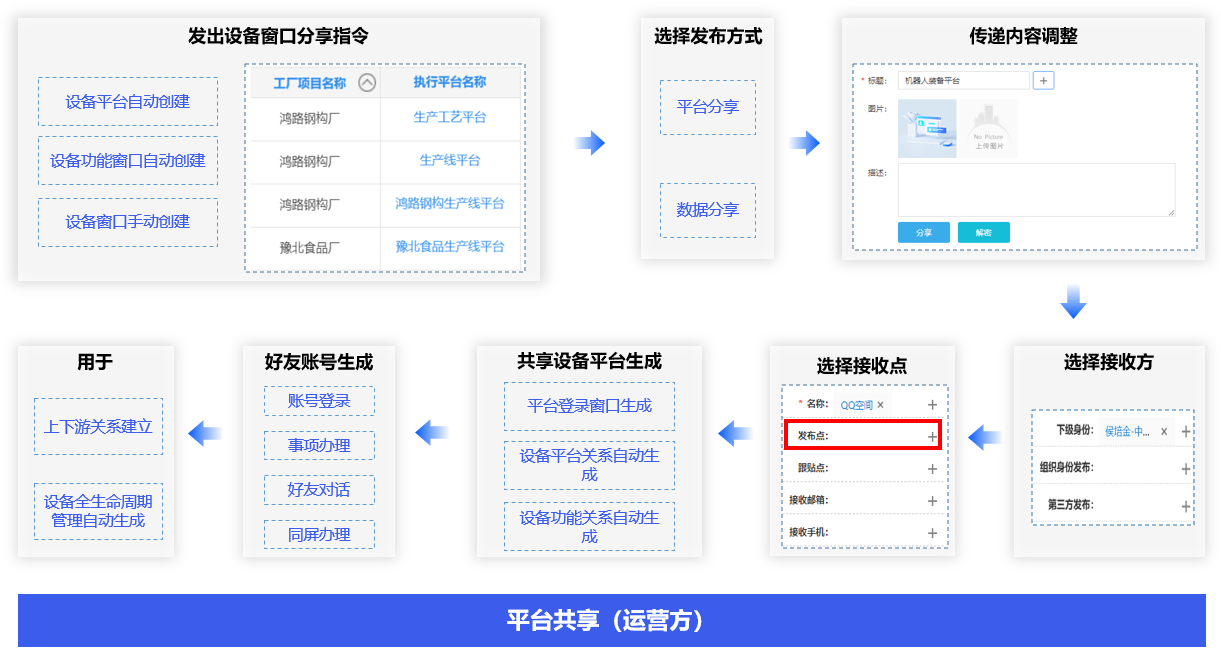Click the plus icon in the 组织身份发布 row

tap(1186, 469)
